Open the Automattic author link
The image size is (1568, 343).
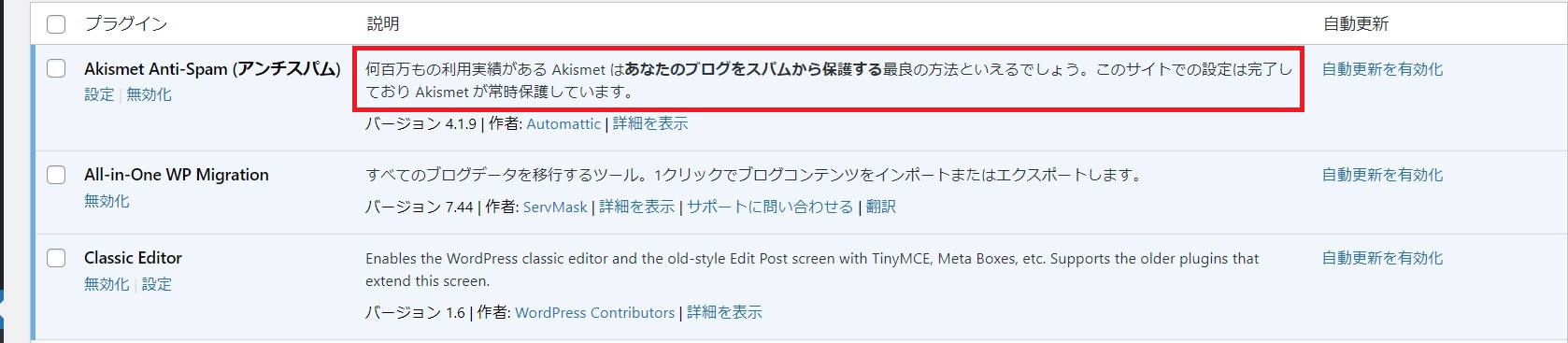coord(563,123)
